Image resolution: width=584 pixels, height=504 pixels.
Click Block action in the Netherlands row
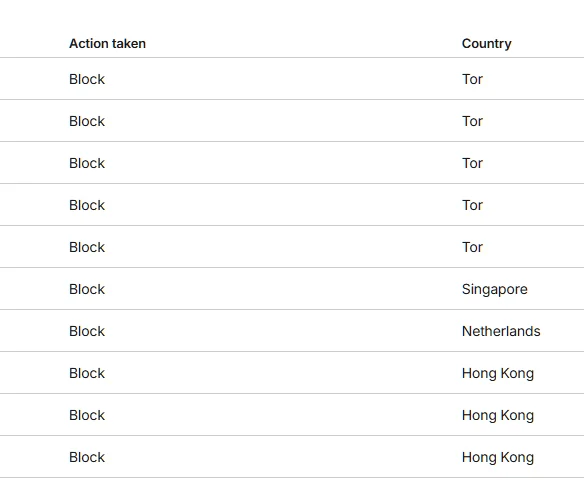(87, 331)
